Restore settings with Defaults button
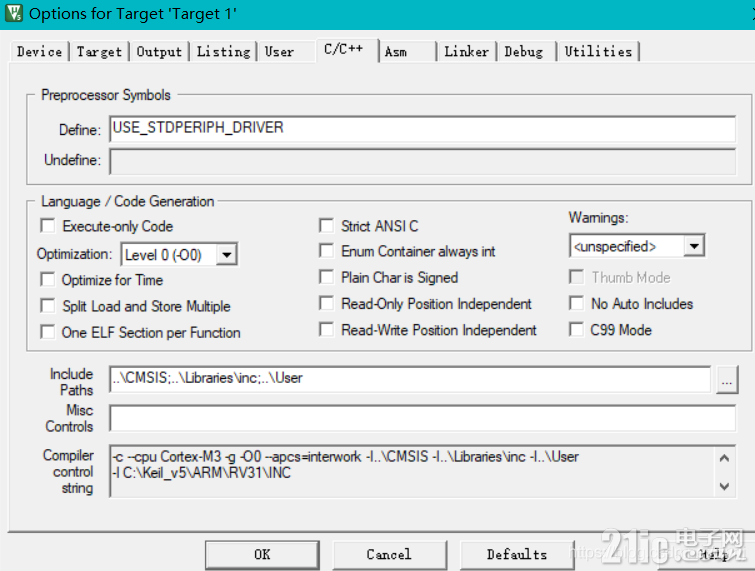755x571 pixels. click(517, 555)
